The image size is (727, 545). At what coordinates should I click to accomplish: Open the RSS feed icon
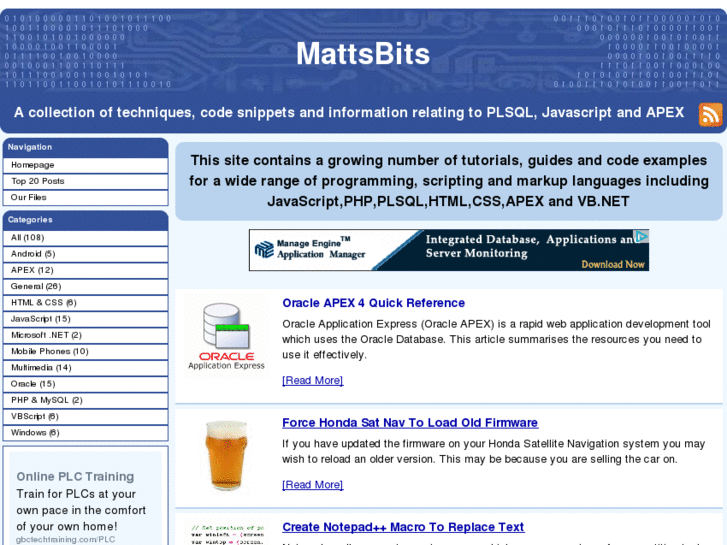710,115
